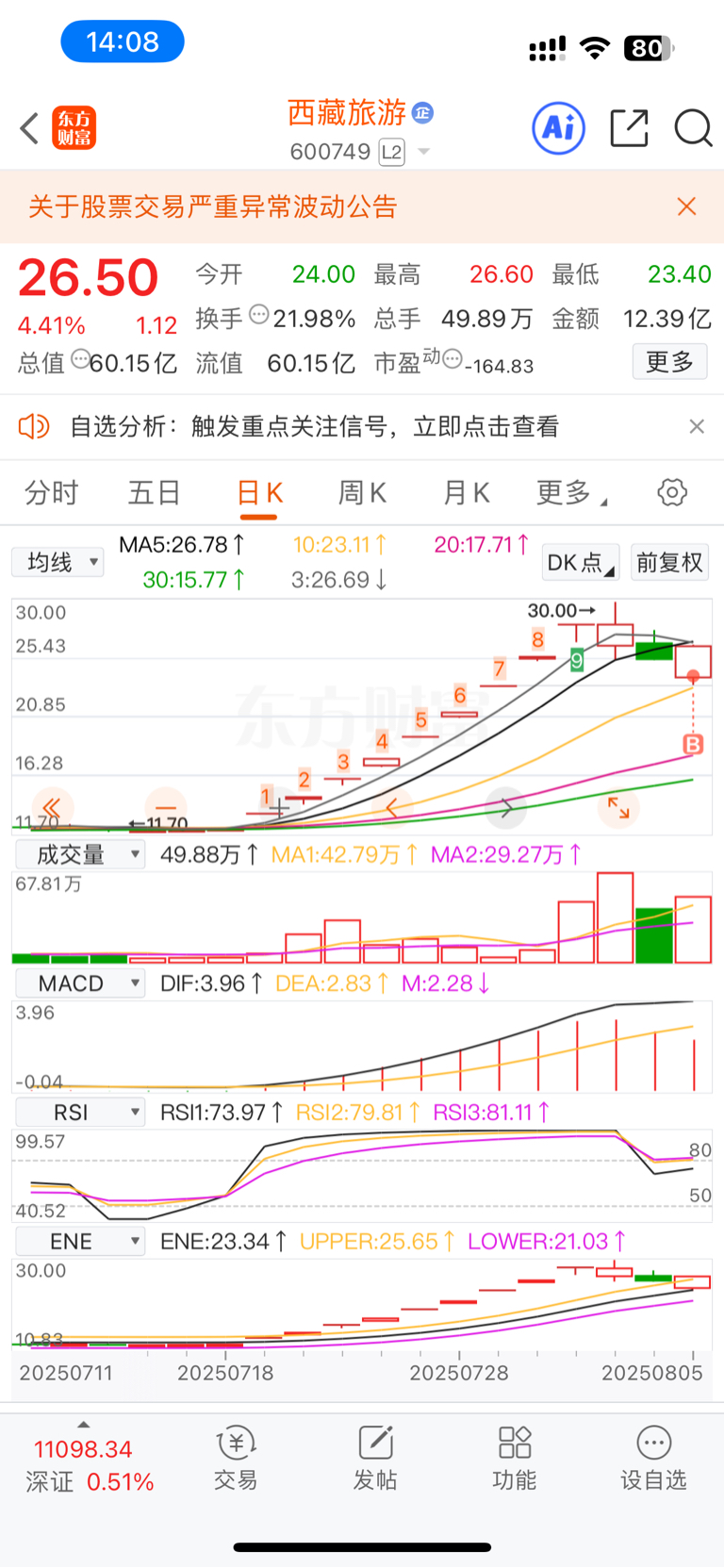Viewport: 724px width, 1568px height.
Task: Switch to the 月K tab
Action: pyautogui.click(x=467, y=492)
